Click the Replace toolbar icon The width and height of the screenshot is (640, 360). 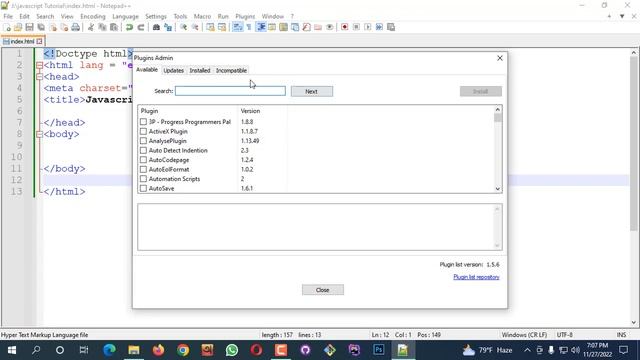168,27
